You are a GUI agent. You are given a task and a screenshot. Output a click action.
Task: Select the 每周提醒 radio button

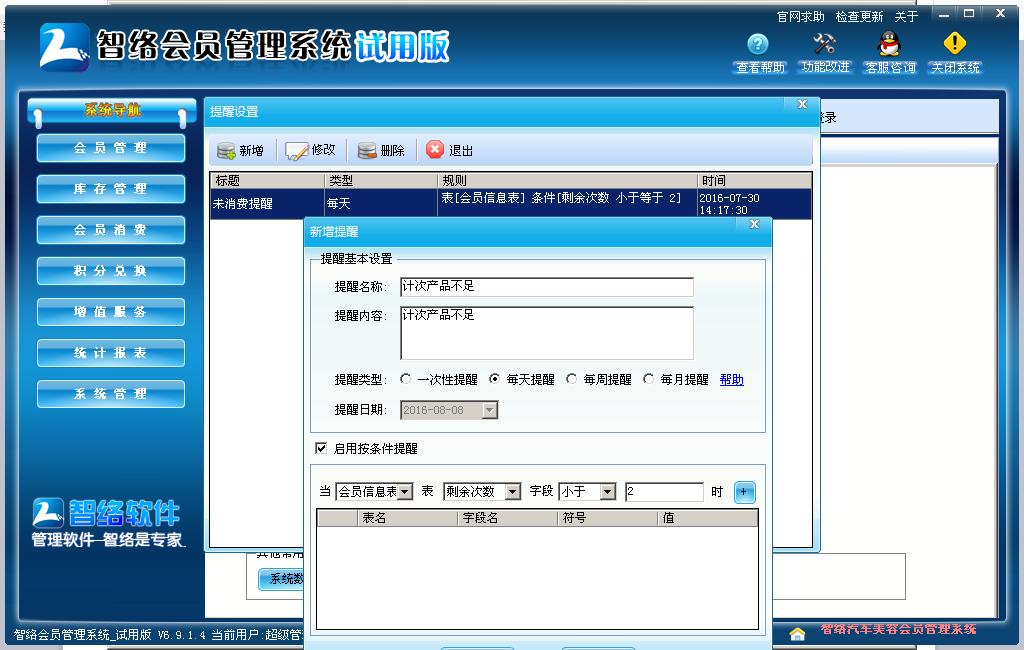point(570,378)
